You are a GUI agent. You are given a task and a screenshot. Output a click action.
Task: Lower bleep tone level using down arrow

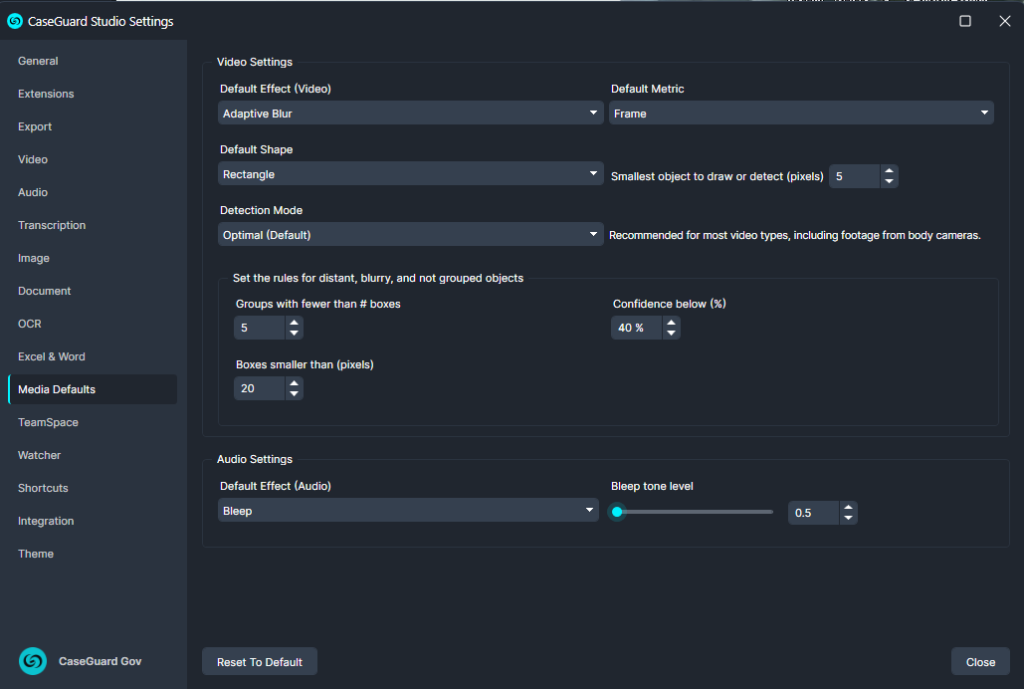tap(848, 518)
